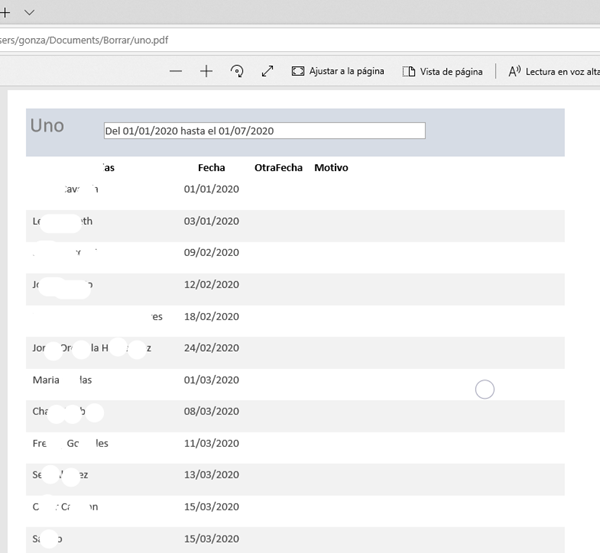Click the date range text field
This screenshot has width=600, height=553.
pyautogui.click(x=264, y=131)
